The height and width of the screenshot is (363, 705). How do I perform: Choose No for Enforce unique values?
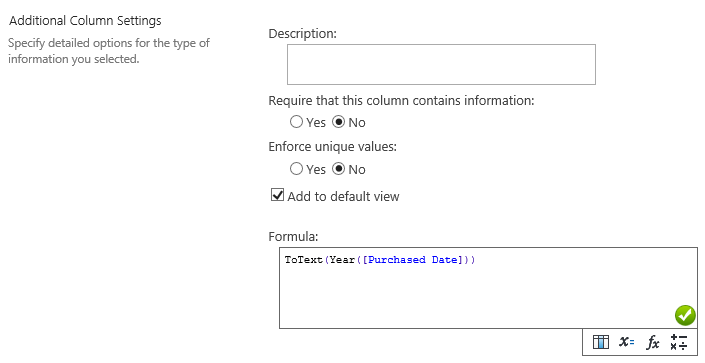[339, 169]
